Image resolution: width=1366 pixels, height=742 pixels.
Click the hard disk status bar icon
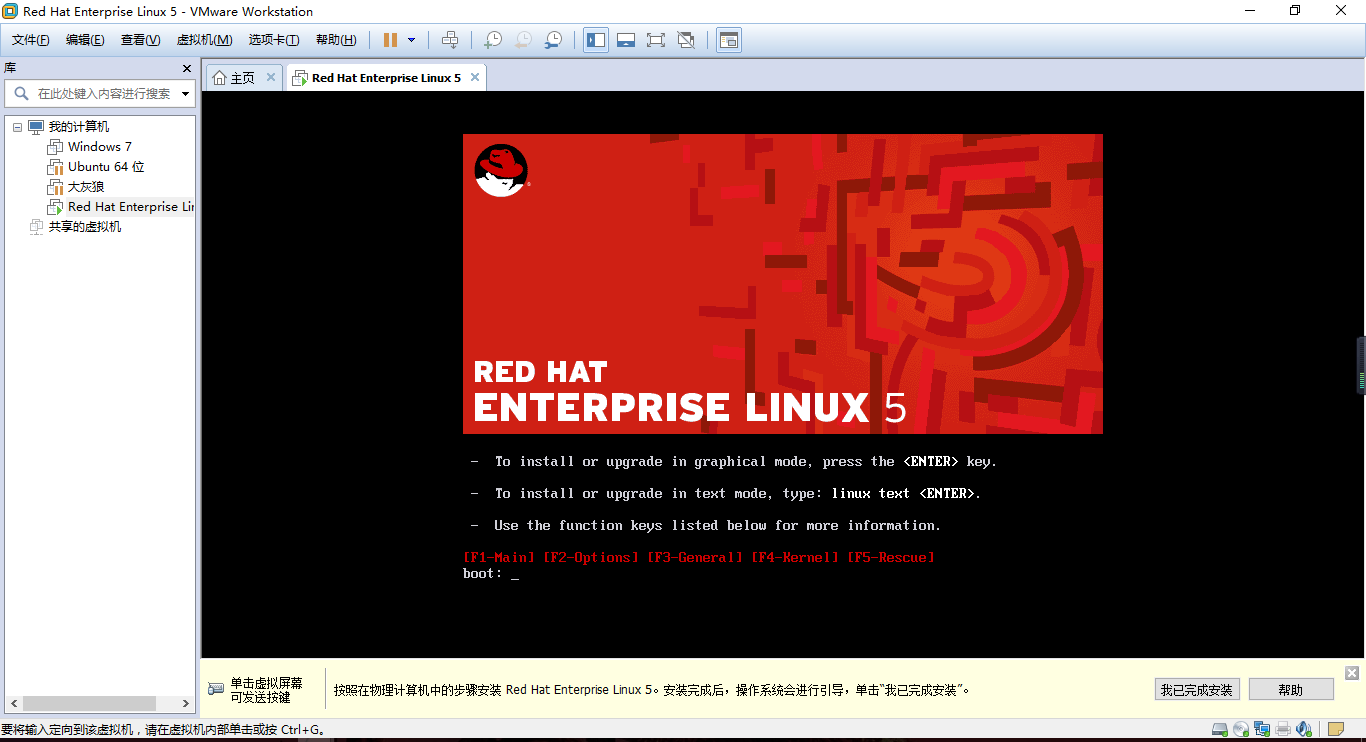point(1219,729)
